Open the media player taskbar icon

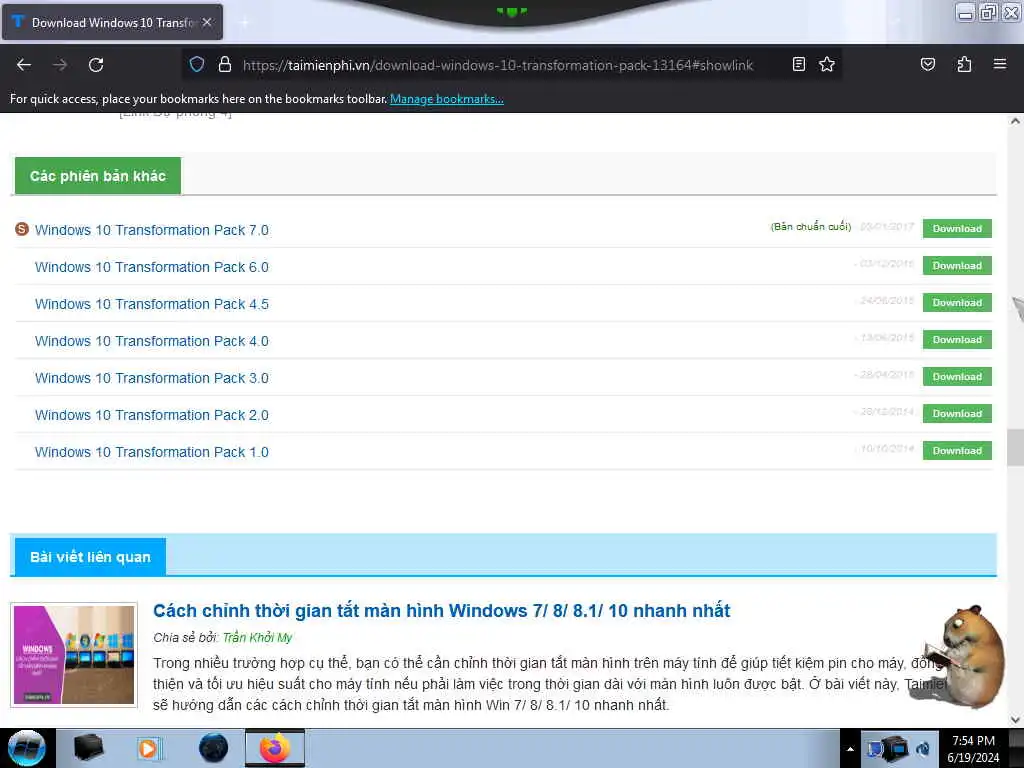pyautogui.click(x=150, y=748)
